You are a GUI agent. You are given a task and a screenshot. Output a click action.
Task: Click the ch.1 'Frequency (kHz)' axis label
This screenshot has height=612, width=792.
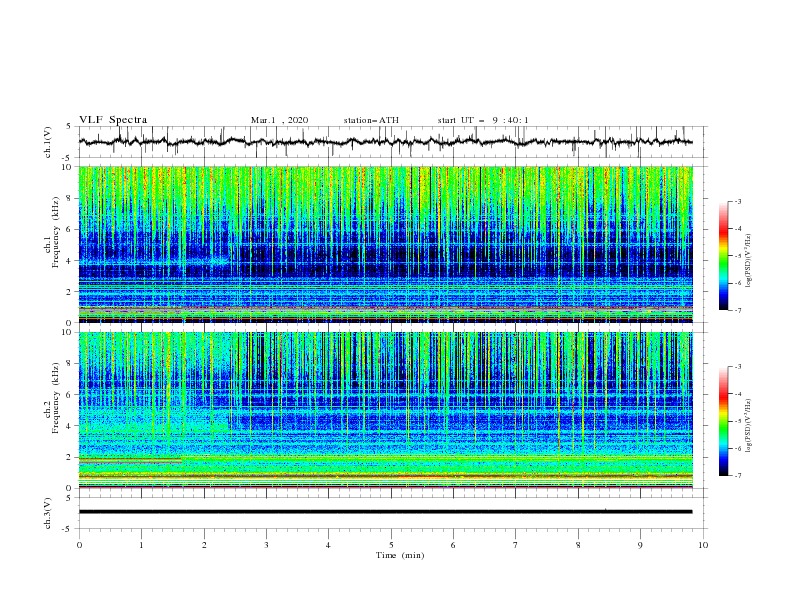[56, 232]
